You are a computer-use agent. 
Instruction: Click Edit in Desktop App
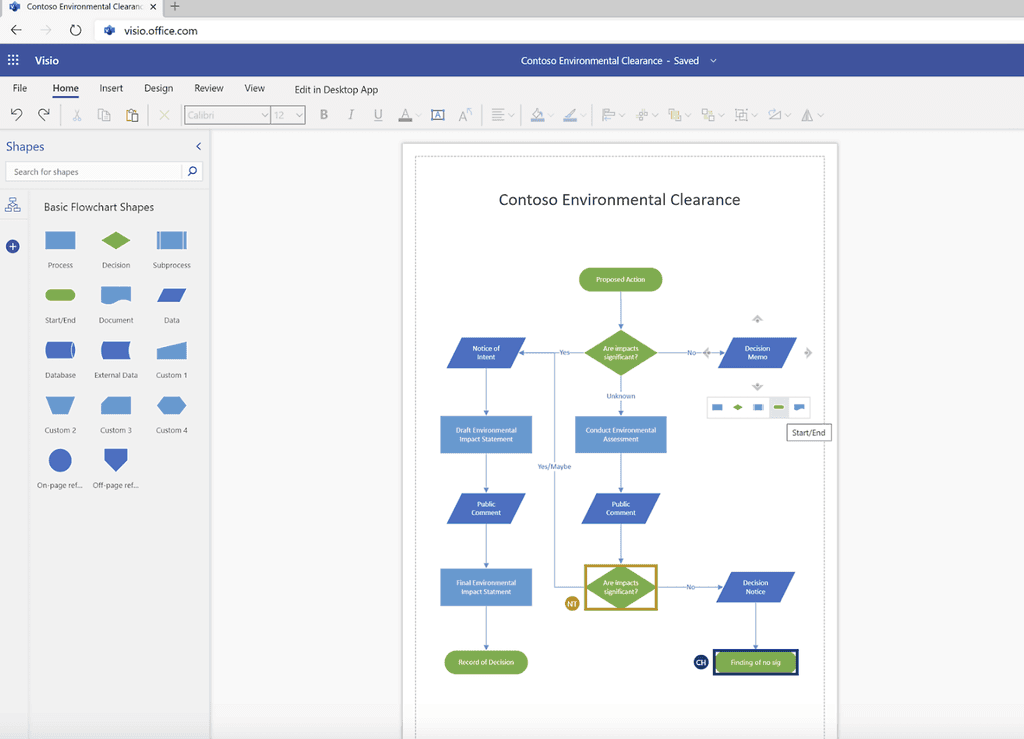336,89
